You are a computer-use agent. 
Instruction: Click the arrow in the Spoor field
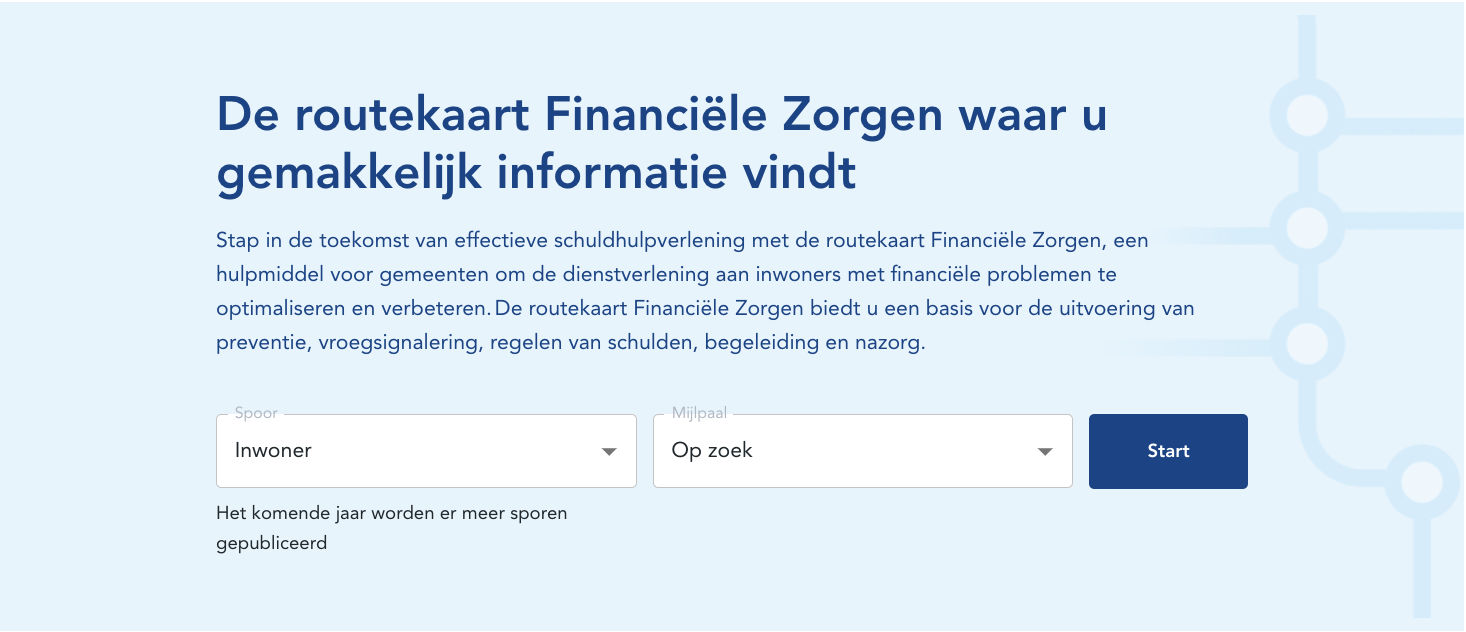[x=608, y=452]
